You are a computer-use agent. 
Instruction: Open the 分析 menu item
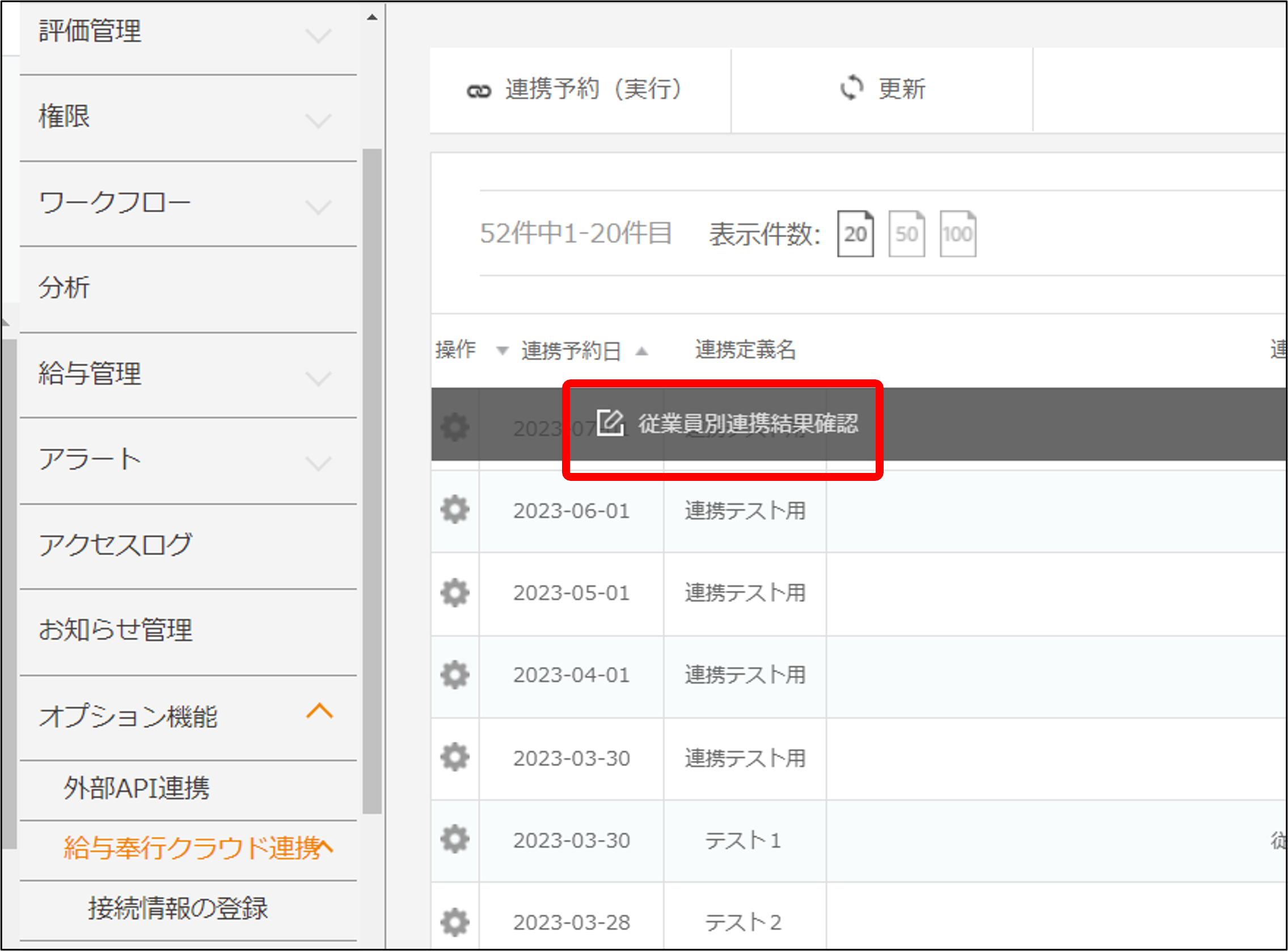click(x=188, y=289)
